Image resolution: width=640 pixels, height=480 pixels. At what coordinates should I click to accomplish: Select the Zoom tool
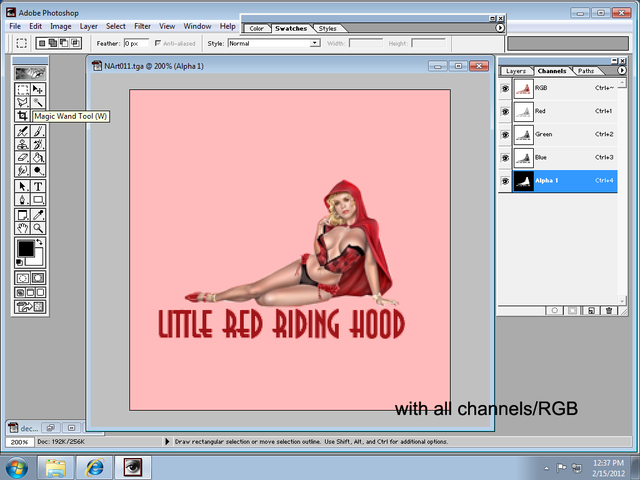click(x=38, y=228)
